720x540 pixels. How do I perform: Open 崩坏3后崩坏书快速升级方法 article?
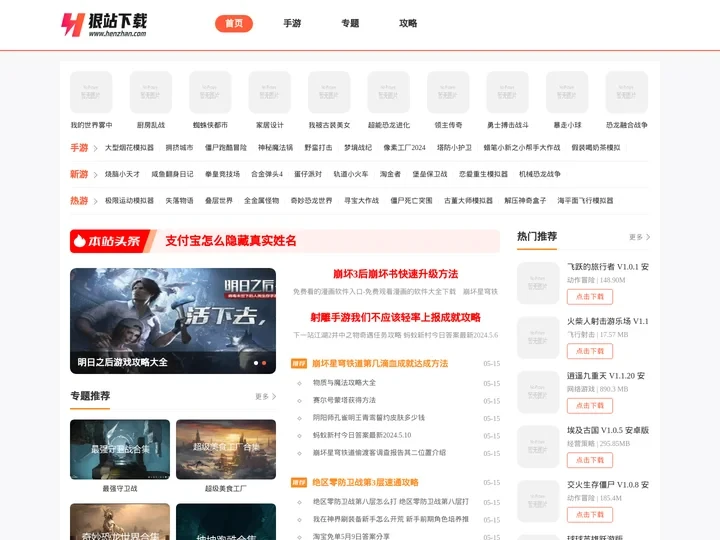[395, 274]
